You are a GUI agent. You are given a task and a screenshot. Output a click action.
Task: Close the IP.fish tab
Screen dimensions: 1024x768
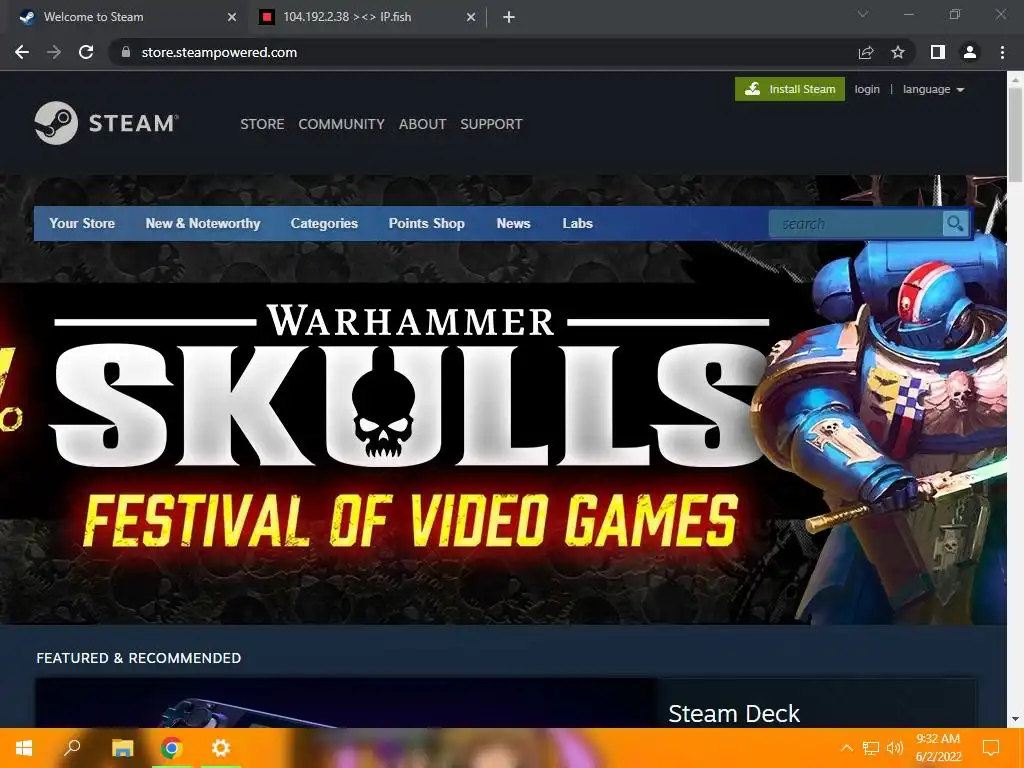tap(471, 17)
